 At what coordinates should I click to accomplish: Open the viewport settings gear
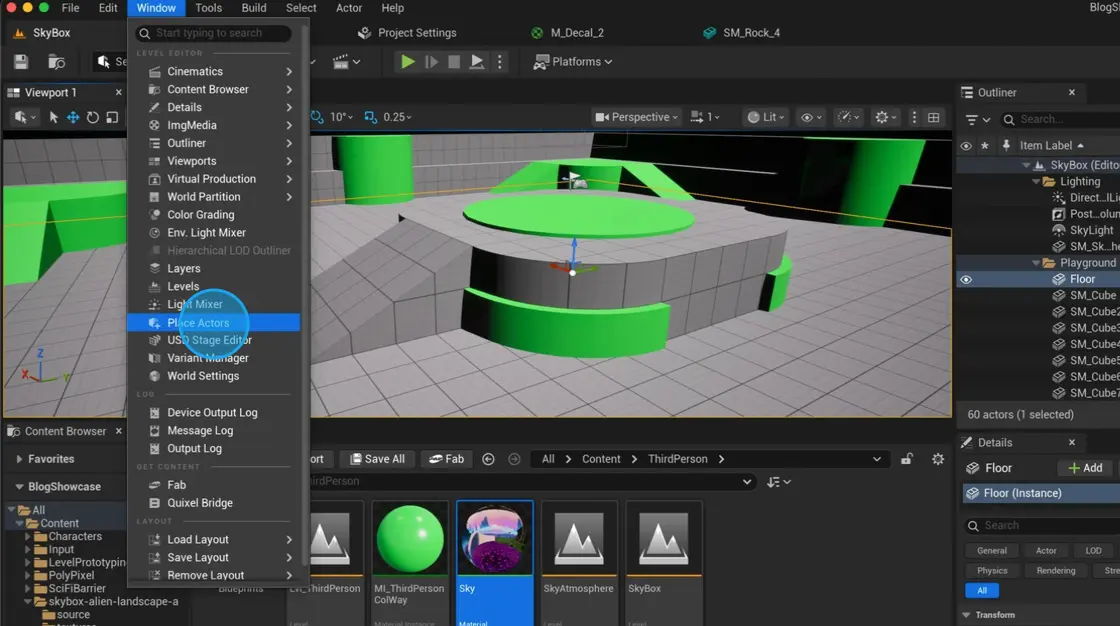pos(881,117)
